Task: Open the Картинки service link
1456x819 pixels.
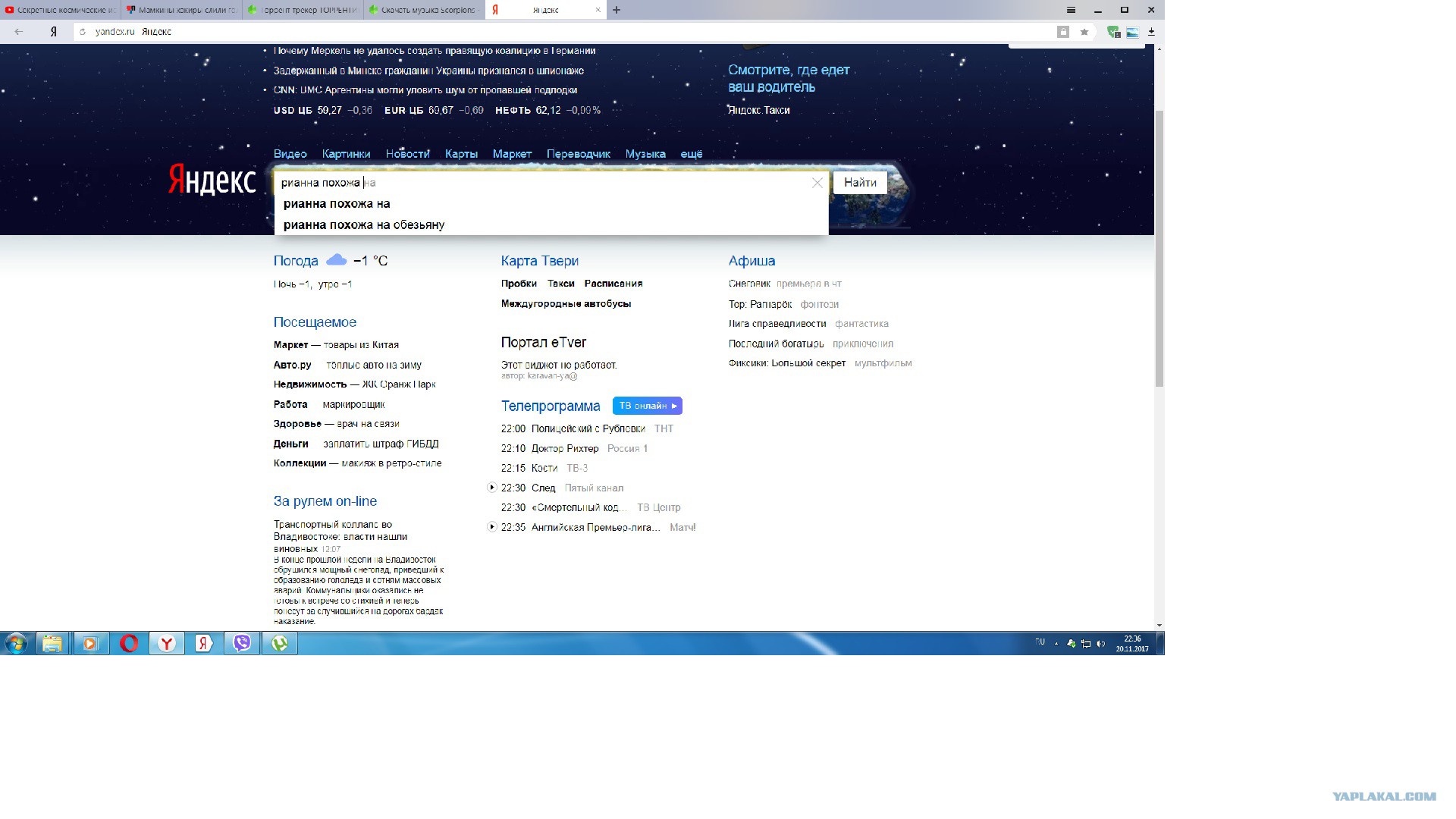Action: 347,154
